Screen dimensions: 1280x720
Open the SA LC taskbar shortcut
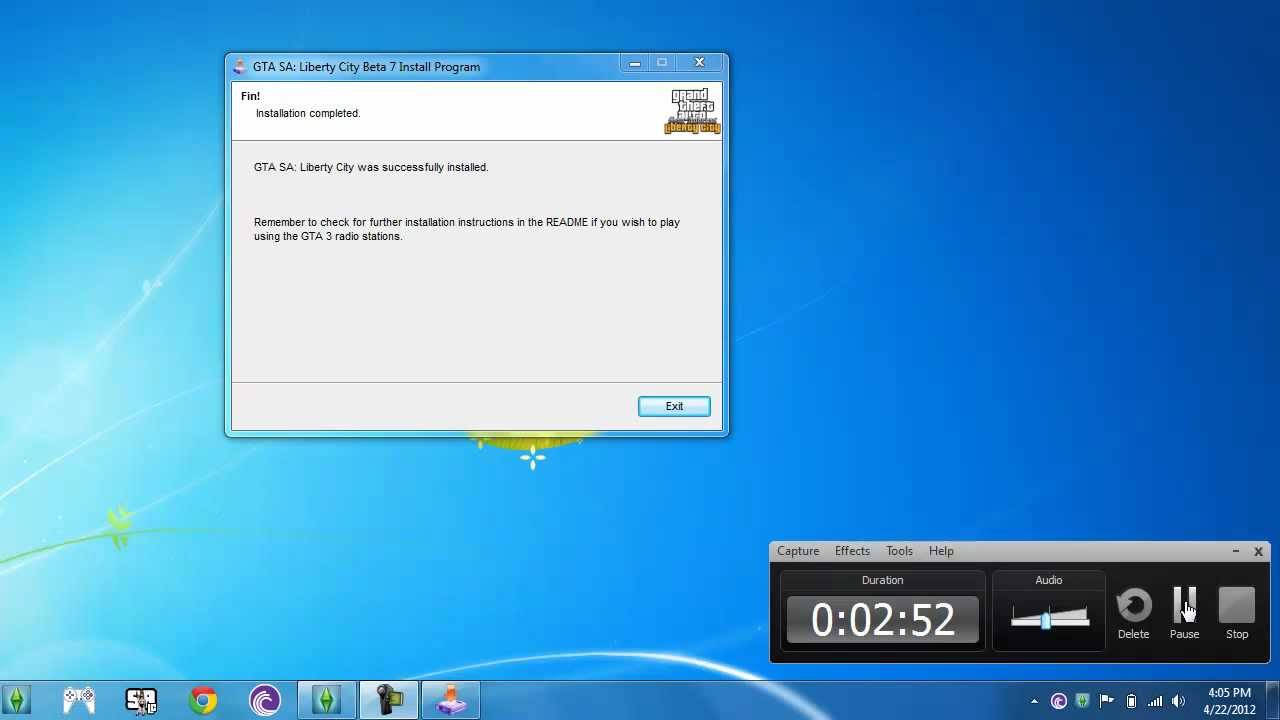141,700
